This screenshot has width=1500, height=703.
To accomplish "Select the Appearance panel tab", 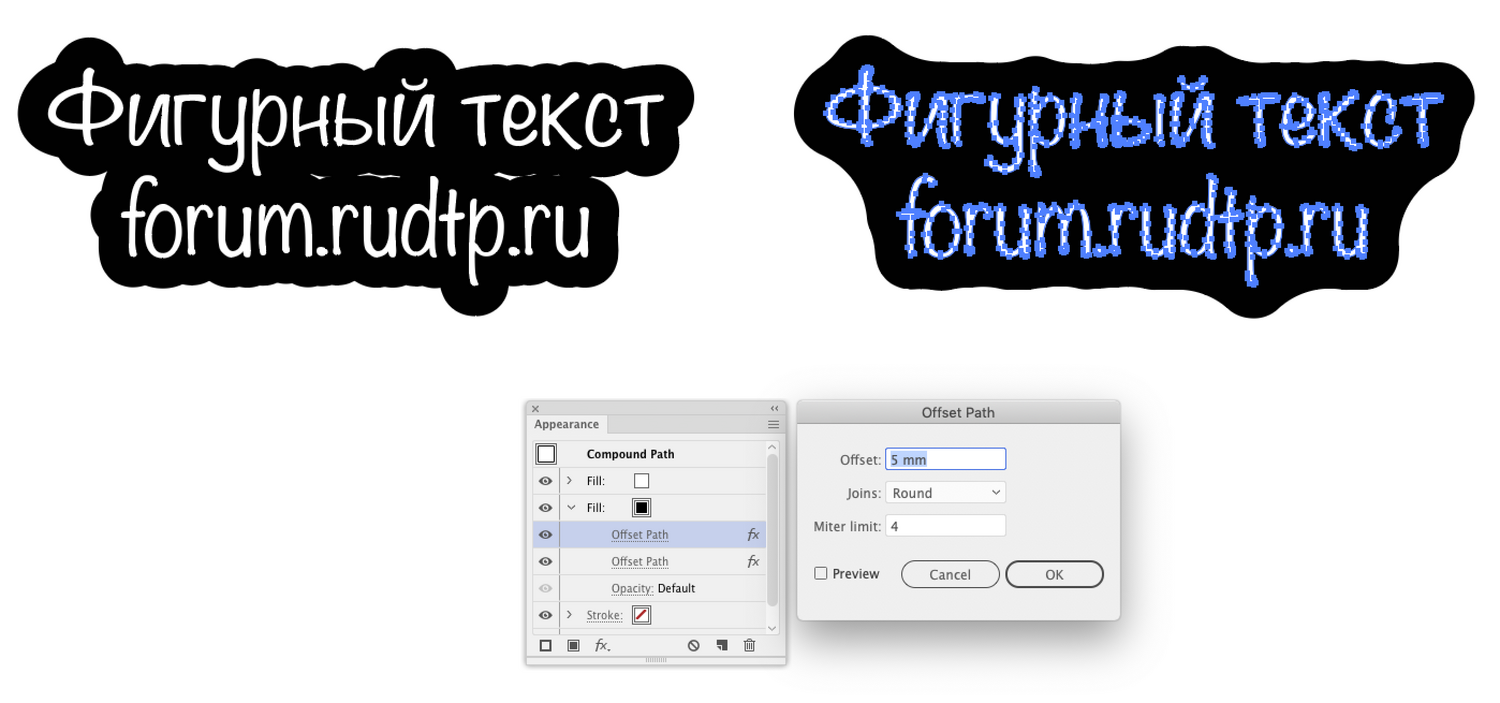I will click(566, 425).
